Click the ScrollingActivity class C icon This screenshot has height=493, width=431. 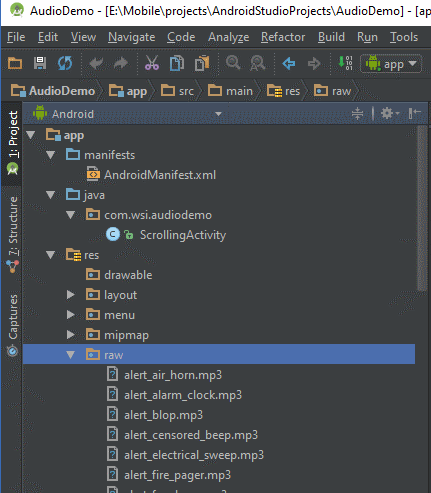pos(113,235)
